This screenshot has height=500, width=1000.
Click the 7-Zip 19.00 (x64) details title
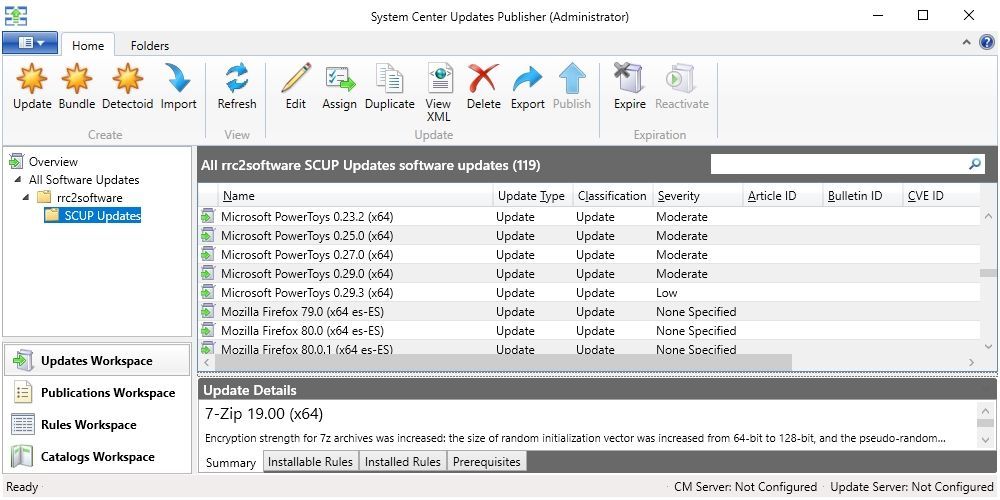(x=264, y=414)
